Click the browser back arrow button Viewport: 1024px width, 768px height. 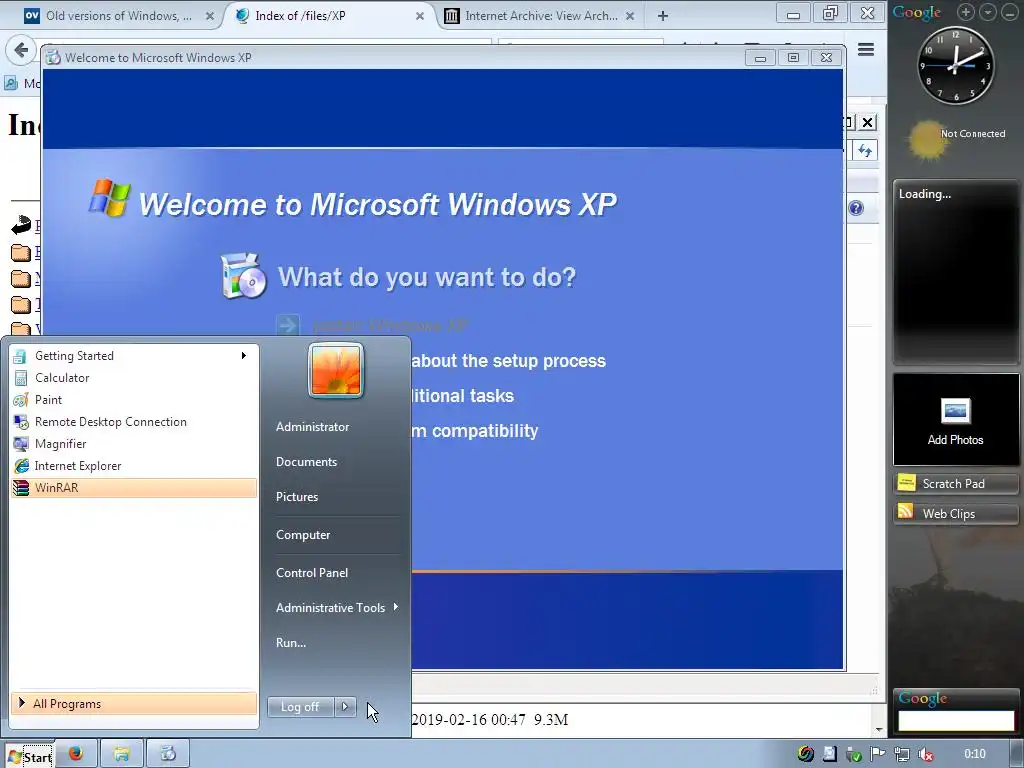pos(21,50)
